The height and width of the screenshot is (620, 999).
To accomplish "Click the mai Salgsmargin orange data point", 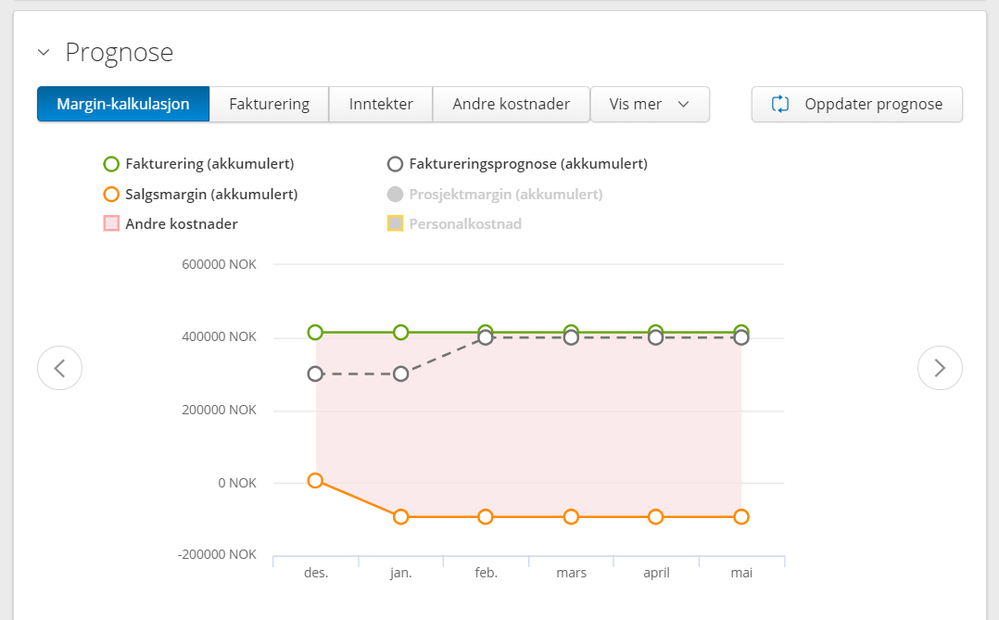I will 741,517.
